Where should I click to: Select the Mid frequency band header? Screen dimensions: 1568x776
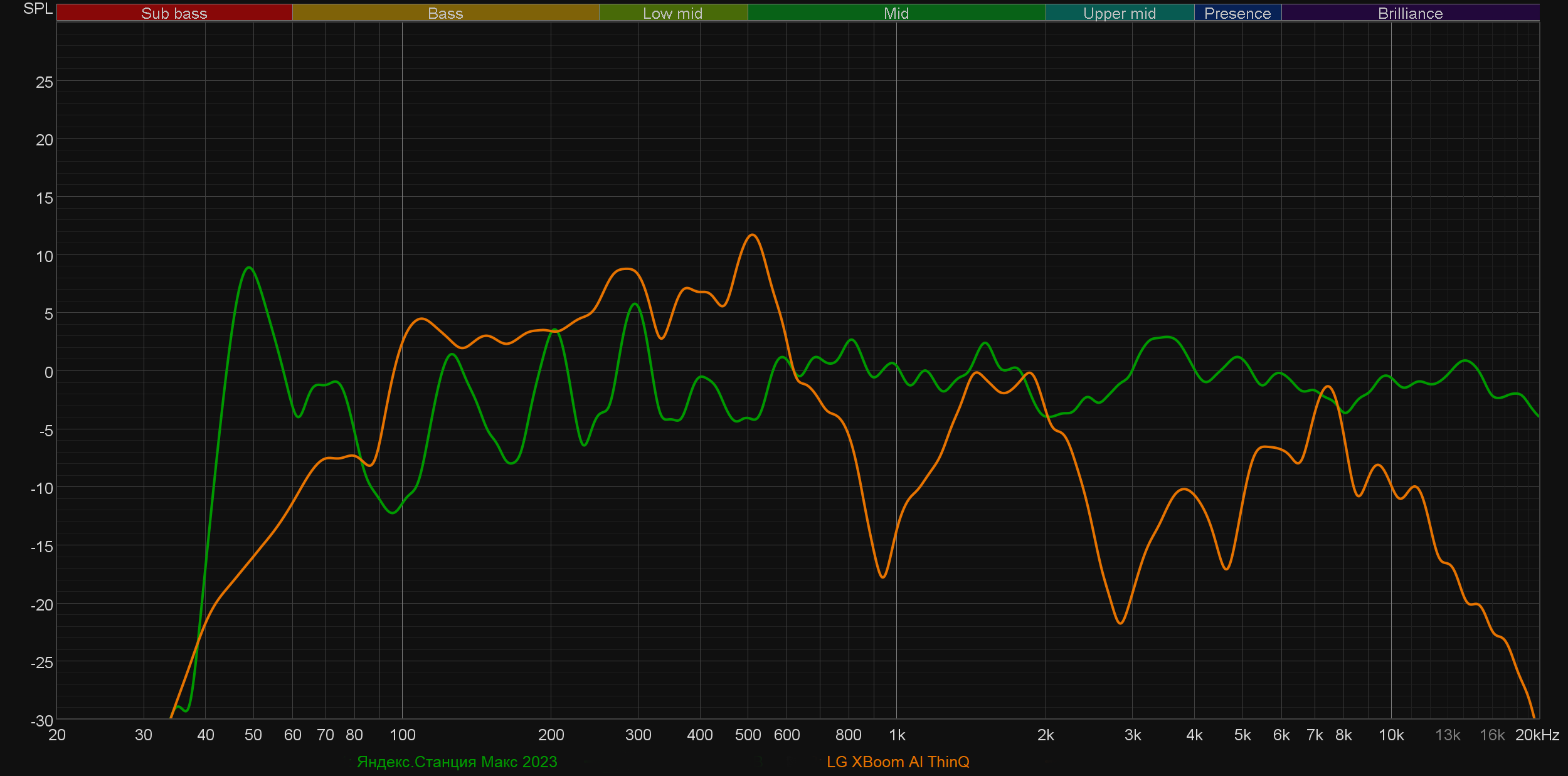896,13
